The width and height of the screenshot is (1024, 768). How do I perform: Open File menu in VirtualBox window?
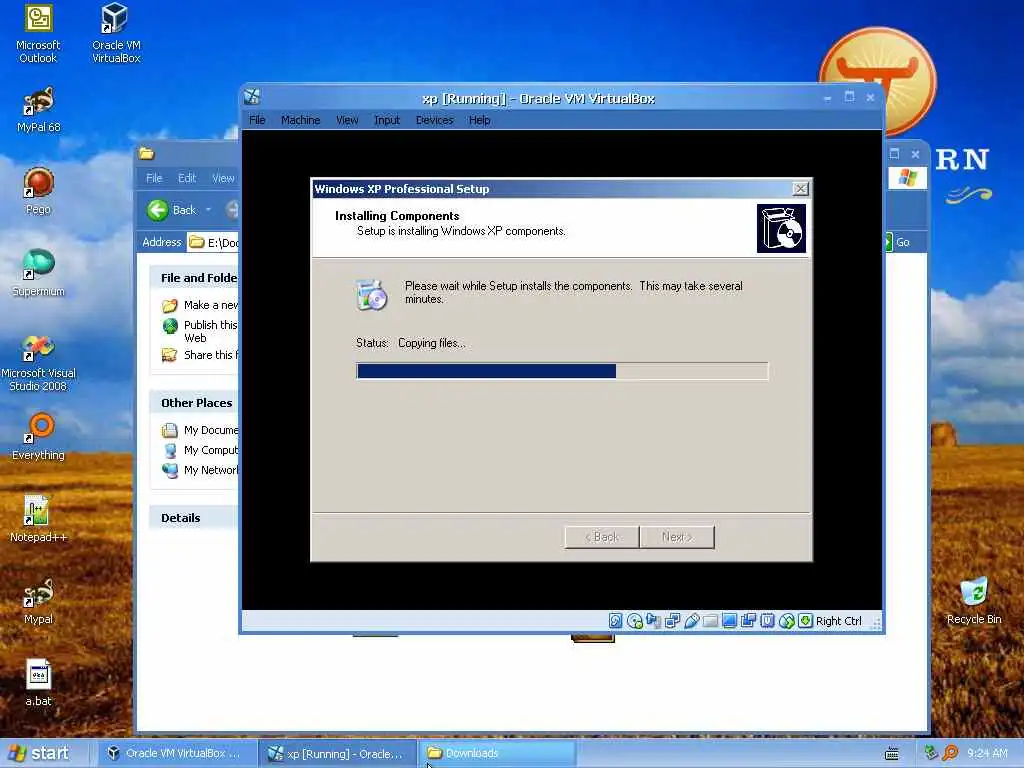pos(257,120)
